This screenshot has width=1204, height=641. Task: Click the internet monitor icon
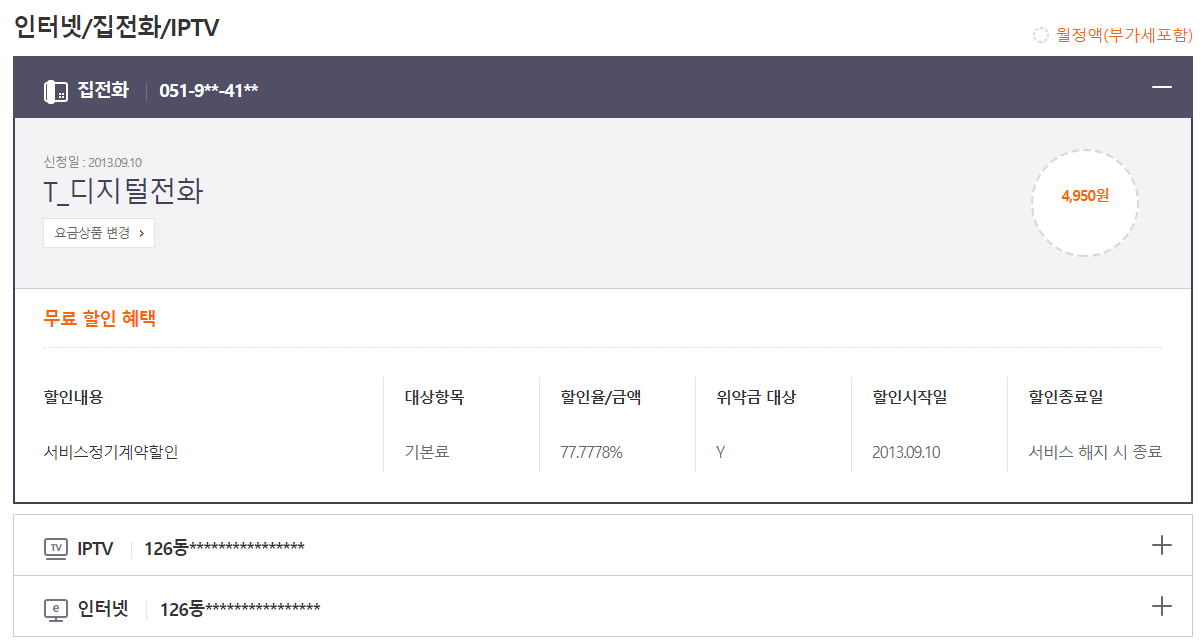coord(56,609)
